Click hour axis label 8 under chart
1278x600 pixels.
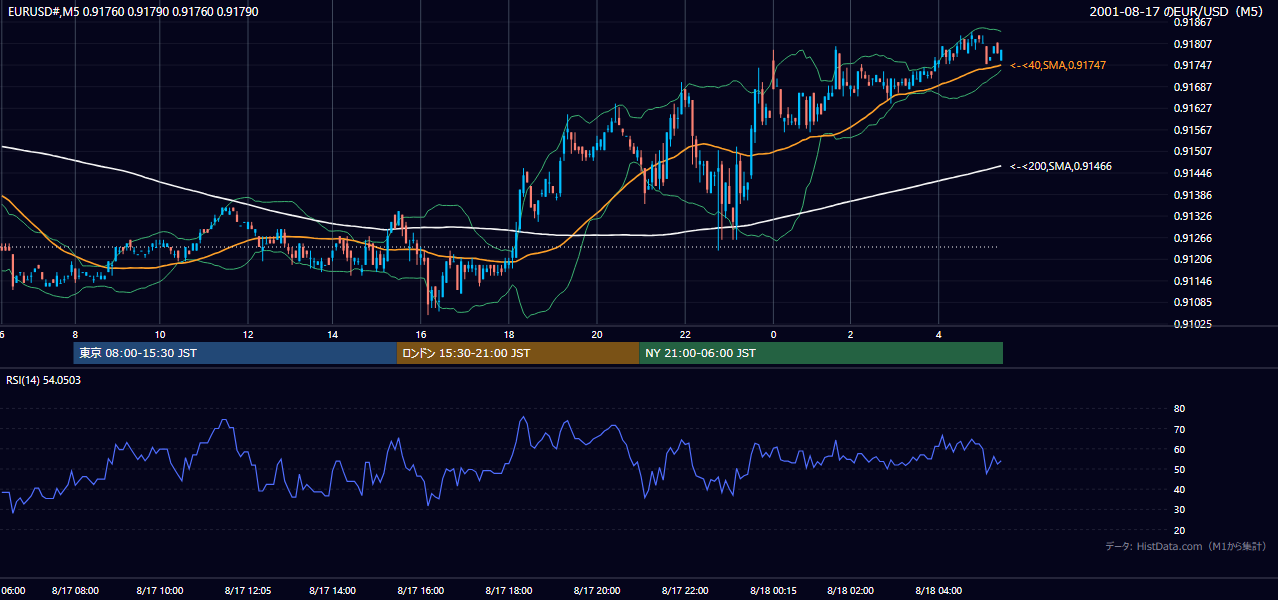pos(75,334)
